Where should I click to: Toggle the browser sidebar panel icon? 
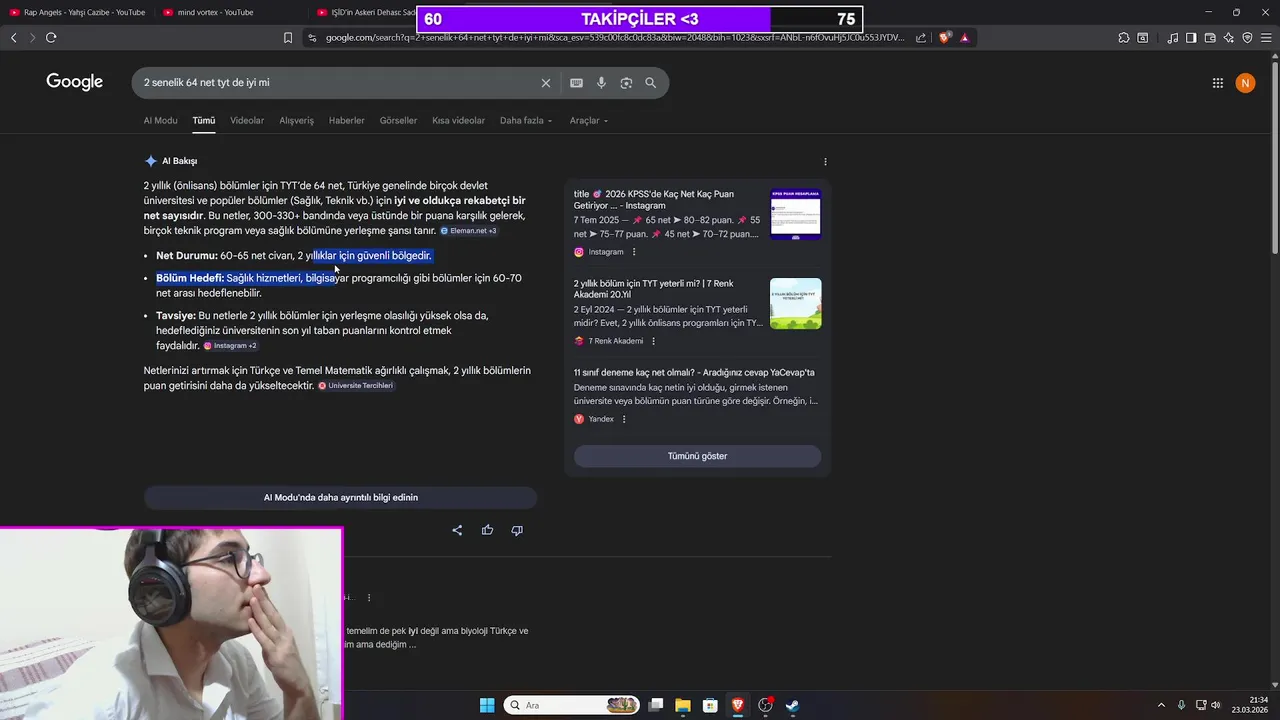point(1191,38)
